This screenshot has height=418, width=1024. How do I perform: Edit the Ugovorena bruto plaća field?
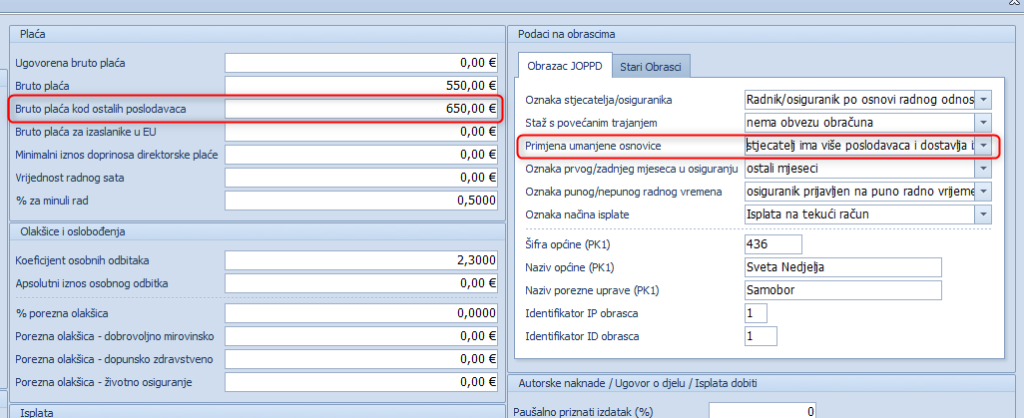pyautogui.click(x=362, y=63)
